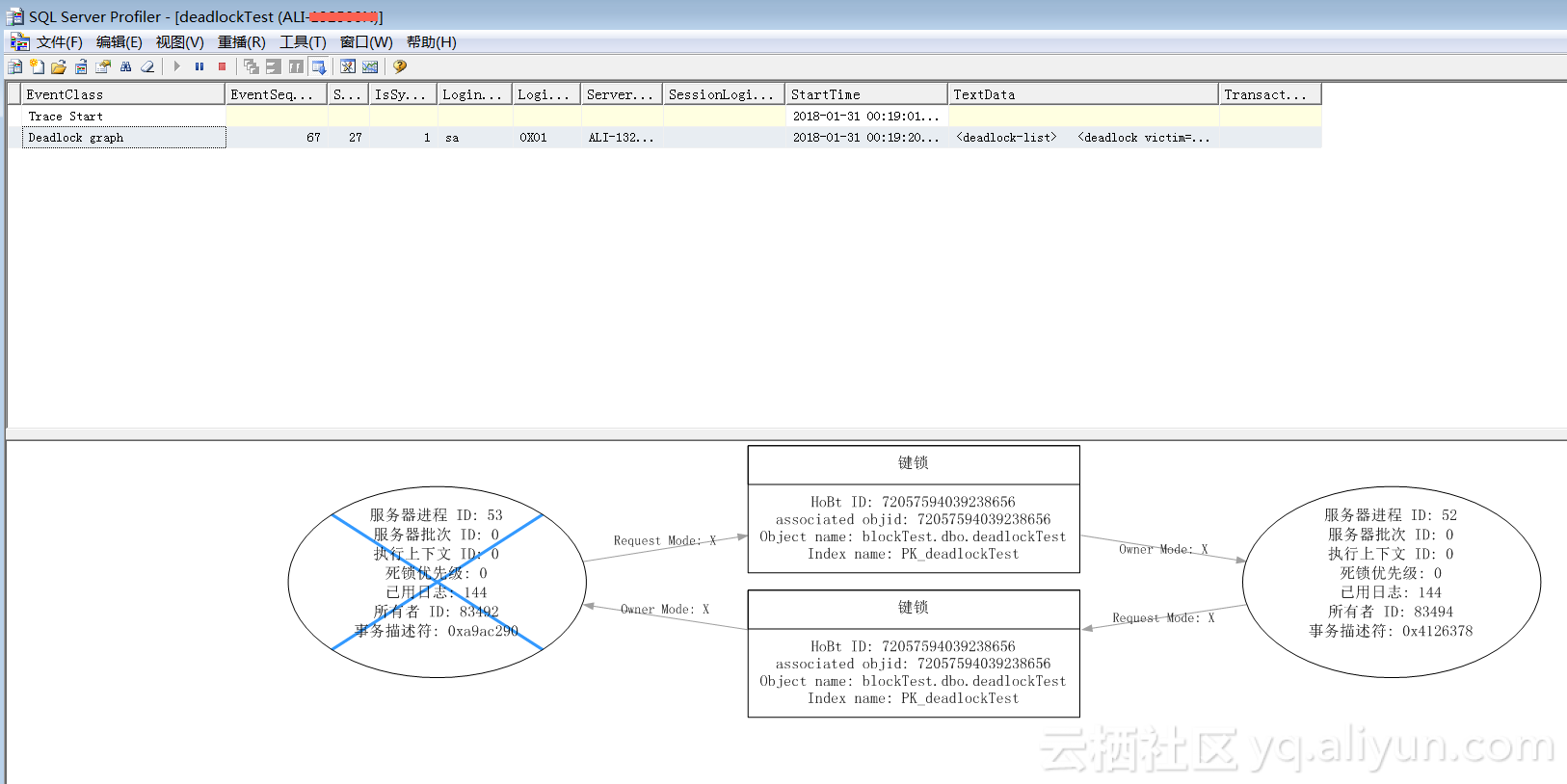Click the TextData column header
Screen dimensions: 1567x784
pos(1084,94)
